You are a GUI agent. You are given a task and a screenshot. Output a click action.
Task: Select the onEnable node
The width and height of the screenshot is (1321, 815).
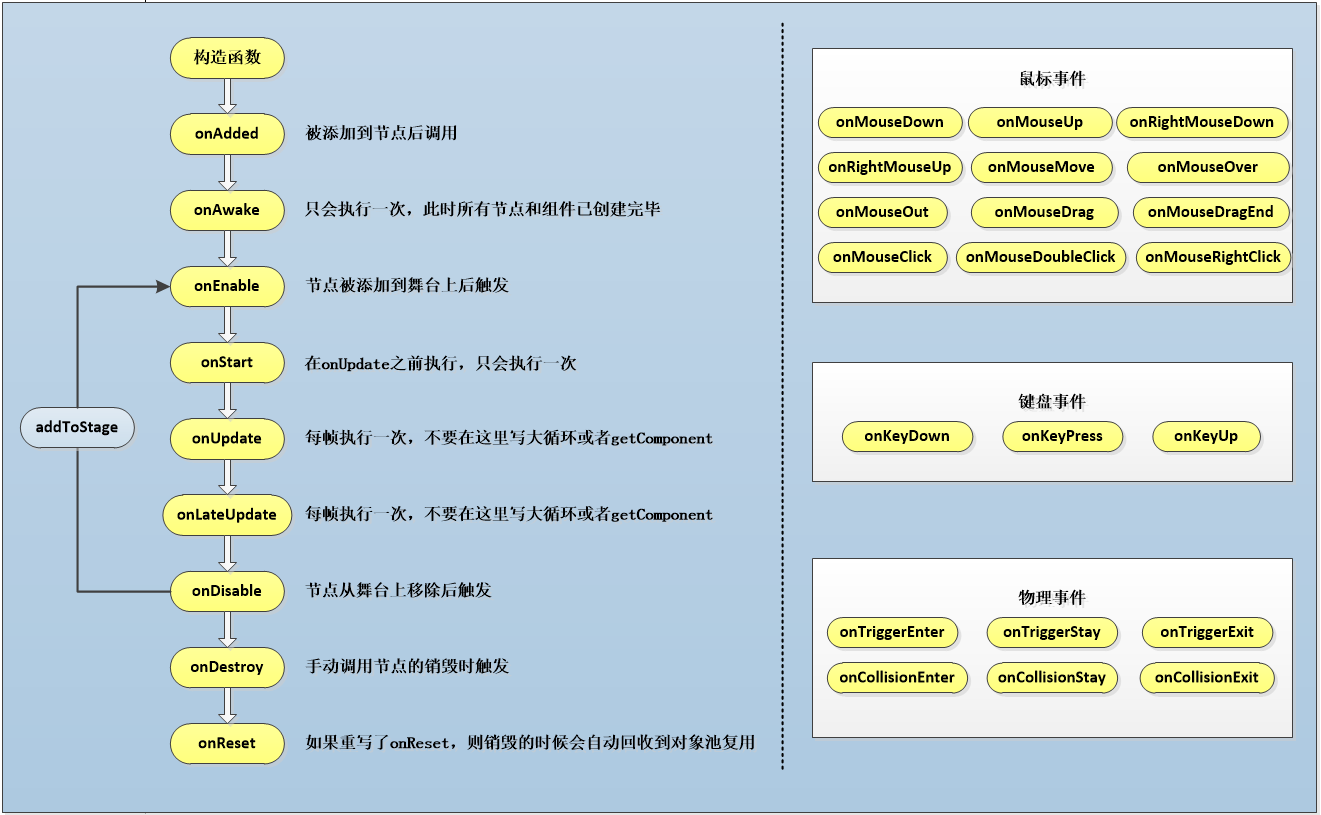point(227,286)
